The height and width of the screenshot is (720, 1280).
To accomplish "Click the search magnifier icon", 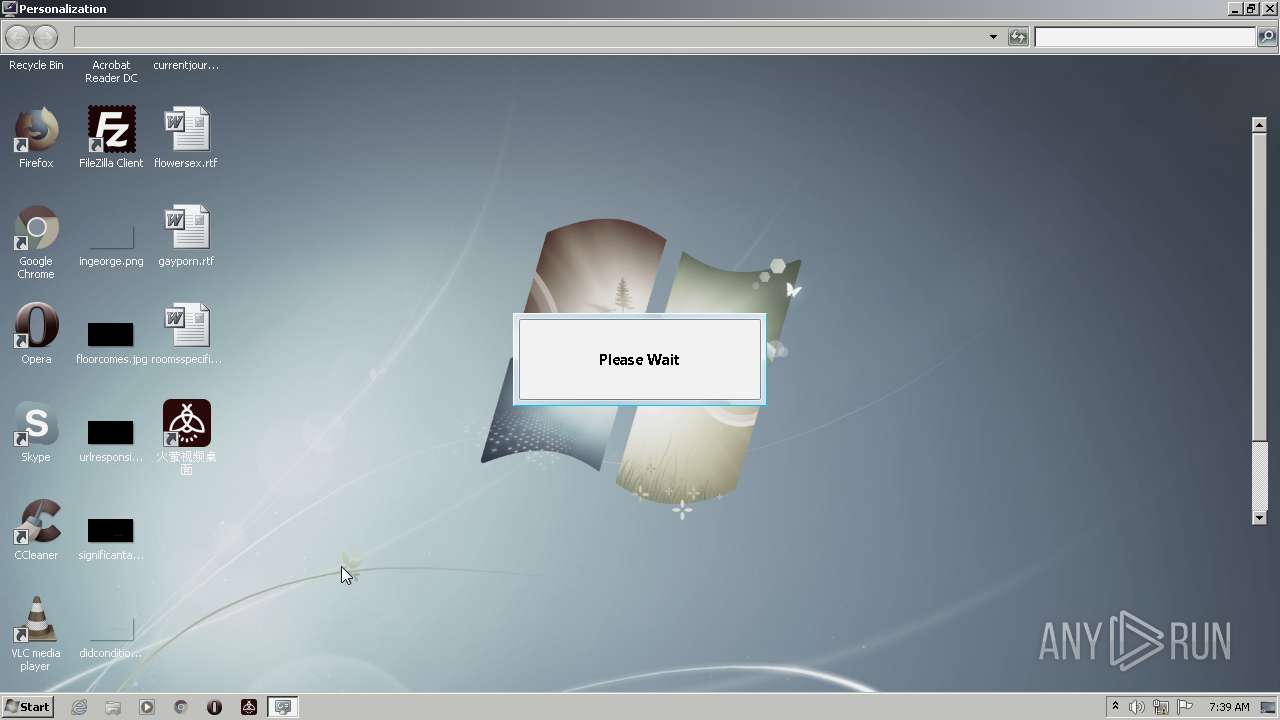I will coord(1266,37).
